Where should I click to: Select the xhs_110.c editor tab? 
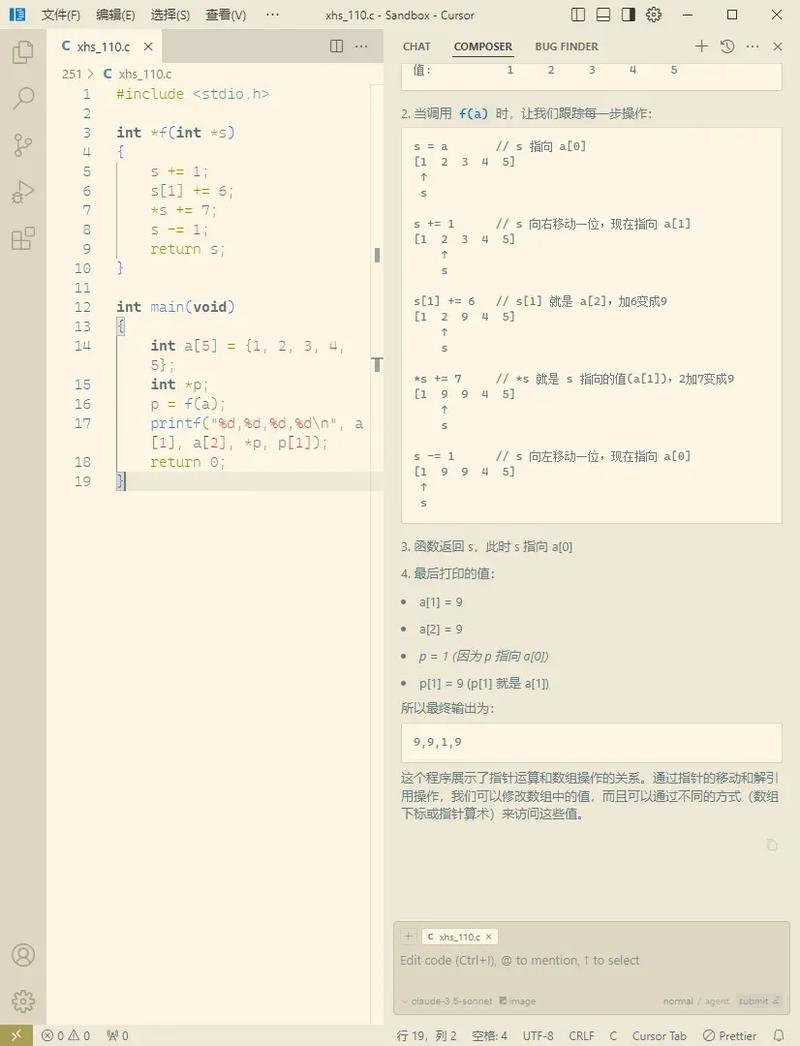(103, 46)
